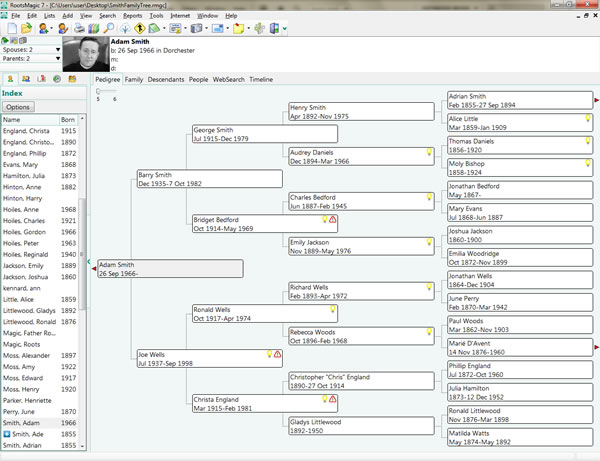600x461 pixels.
Task: Open a file with the folder icon
Action: pyautogui.click(x=26, y=28)
